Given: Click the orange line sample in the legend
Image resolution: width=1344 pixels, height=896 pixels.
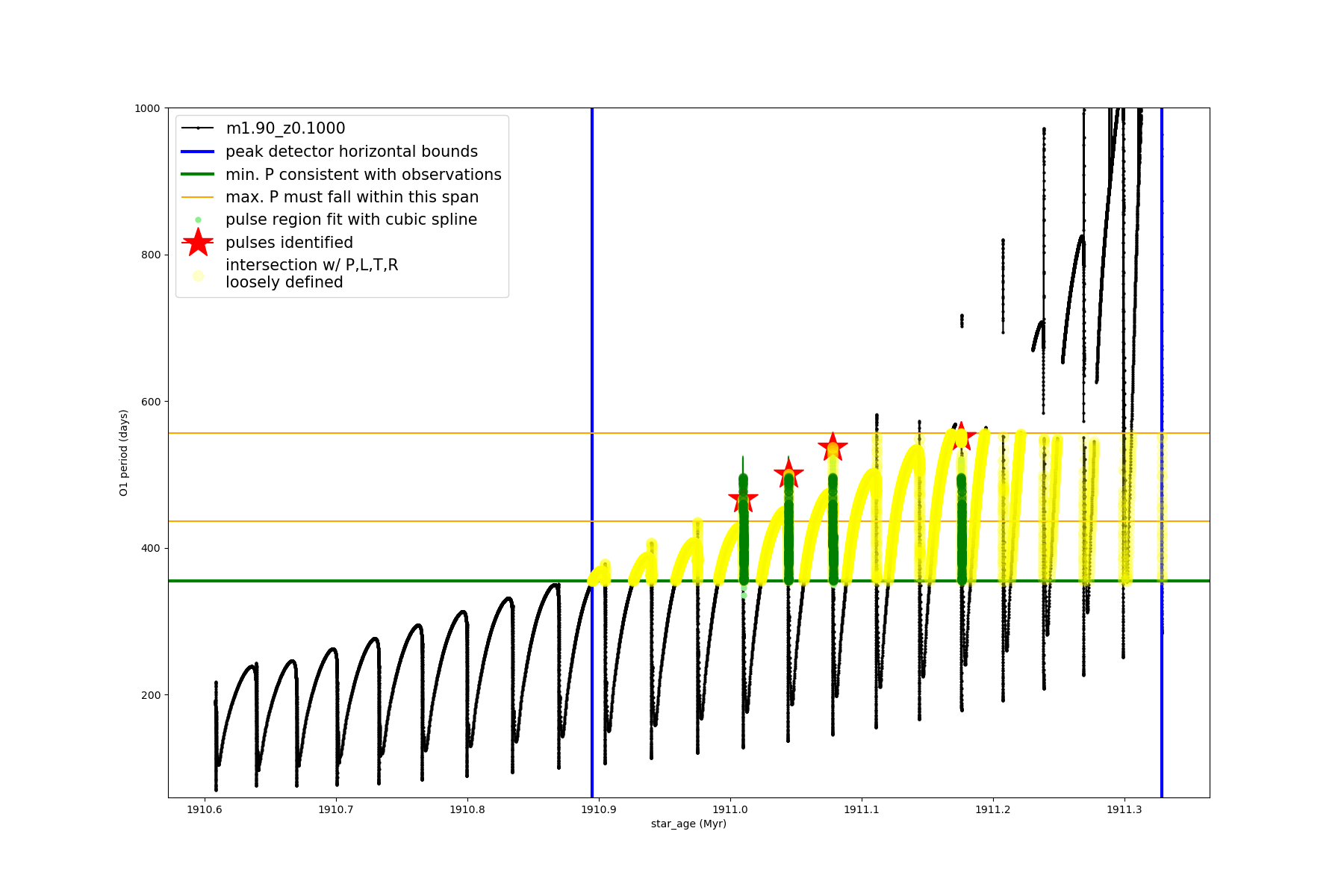Looking at the screenshot, I should 198,197.
